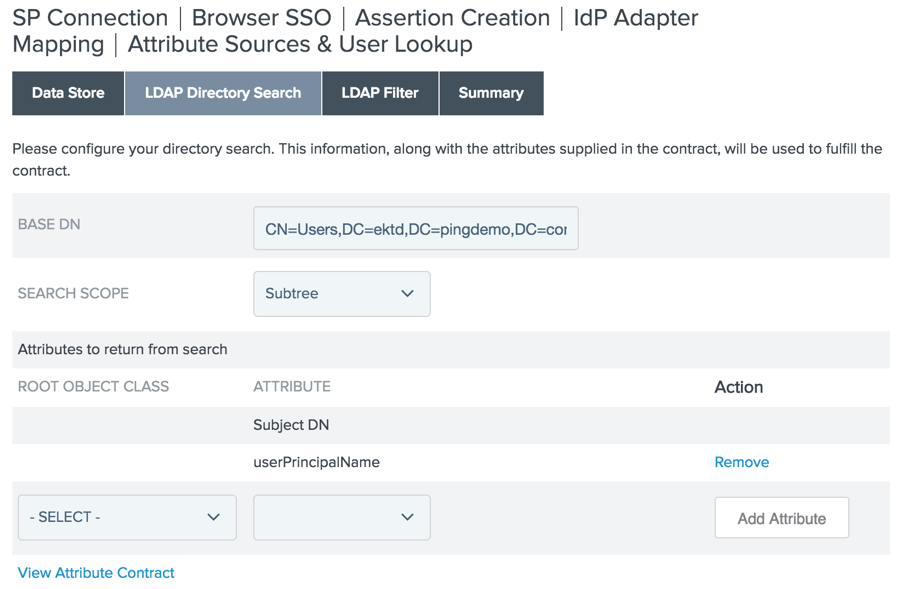The image size is (900, 589).
Task: Open the empty attribute dropdown
Action: tap(341, 517)
